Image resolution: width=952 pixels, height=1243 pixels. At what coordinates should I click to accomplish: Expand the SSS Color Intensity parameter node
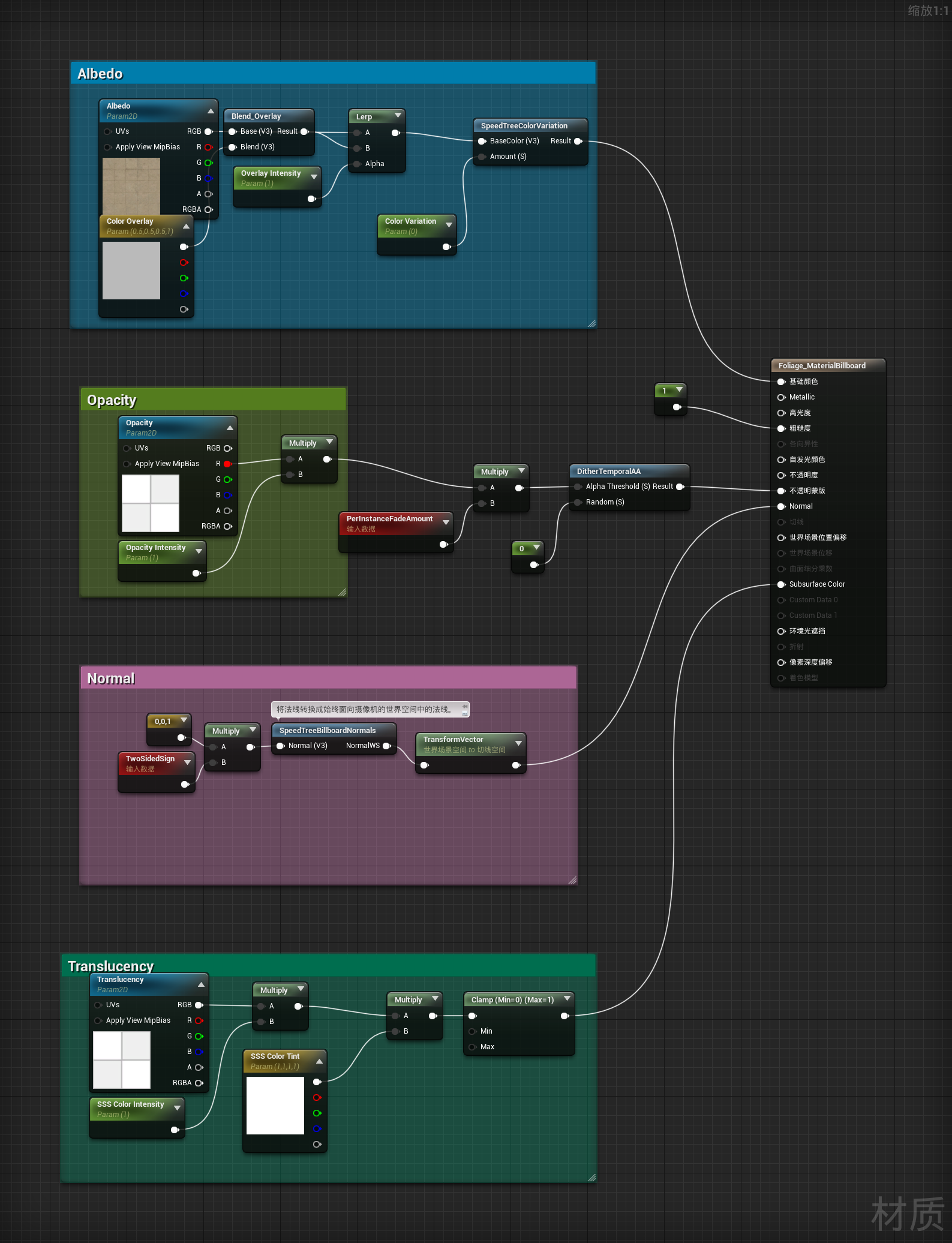coord(177,1108)
